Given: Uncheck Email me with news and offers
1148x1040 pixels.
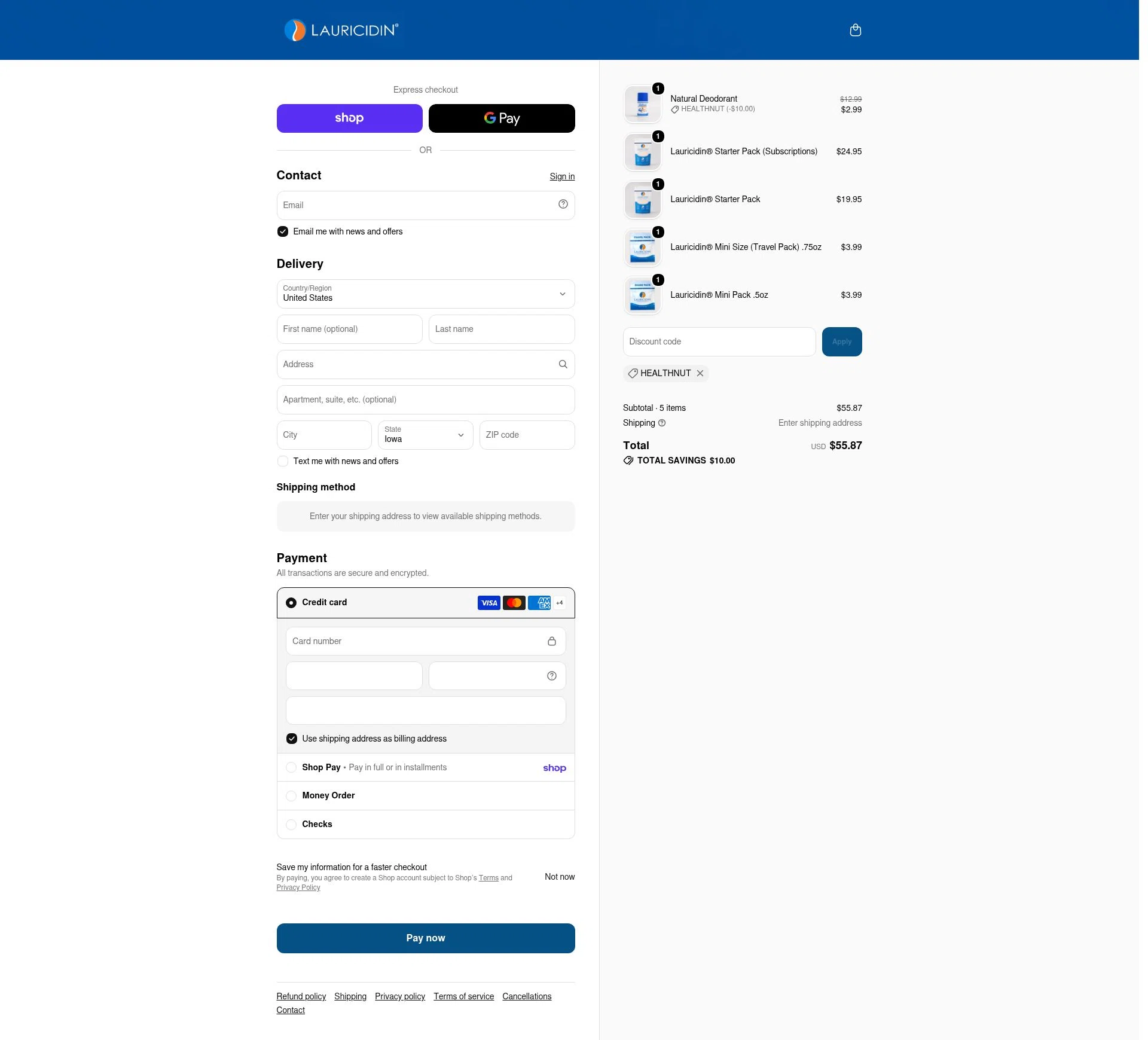Looking at the screenshot, I should [283, 231].
